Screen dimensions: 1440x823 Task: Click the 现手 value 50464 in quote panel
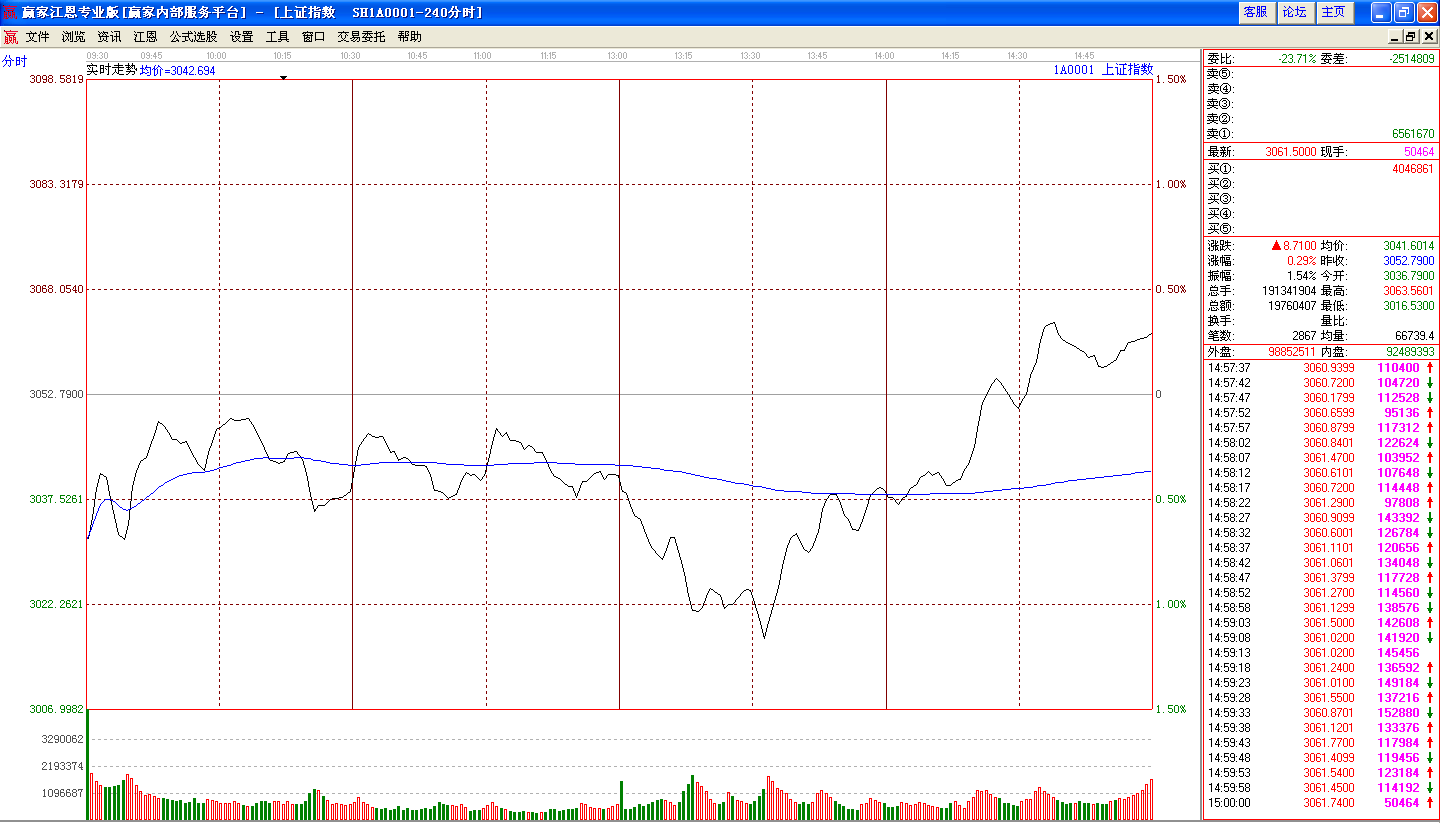[x=1419, y=152]
